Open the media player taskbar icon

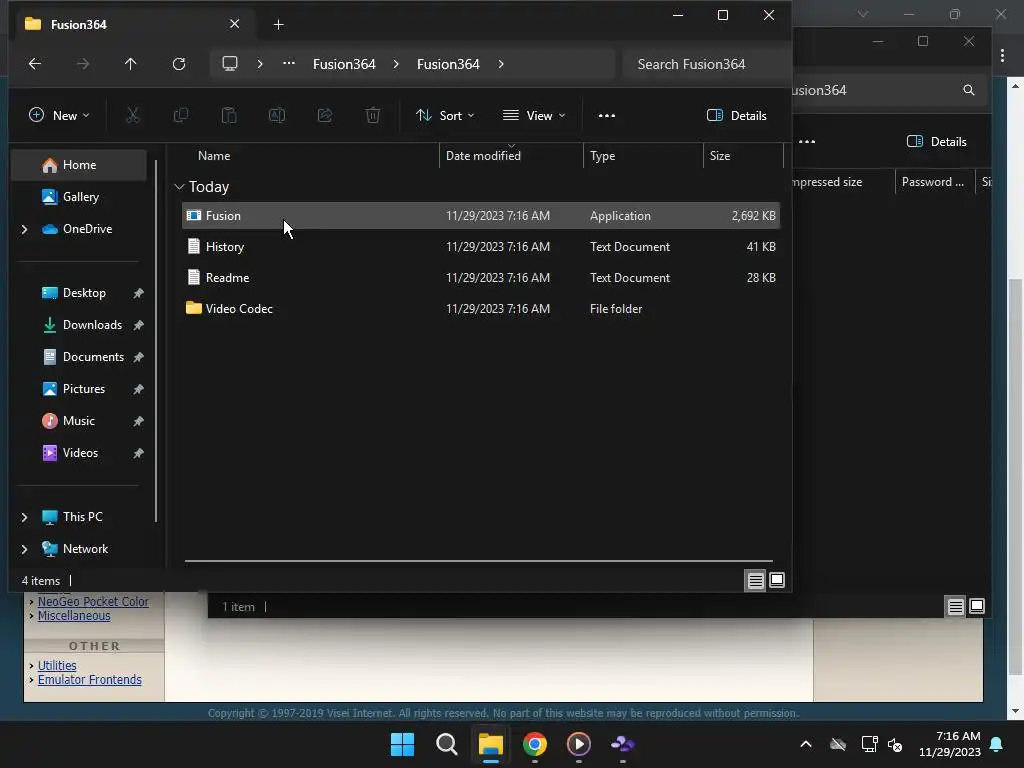point(579,744)
